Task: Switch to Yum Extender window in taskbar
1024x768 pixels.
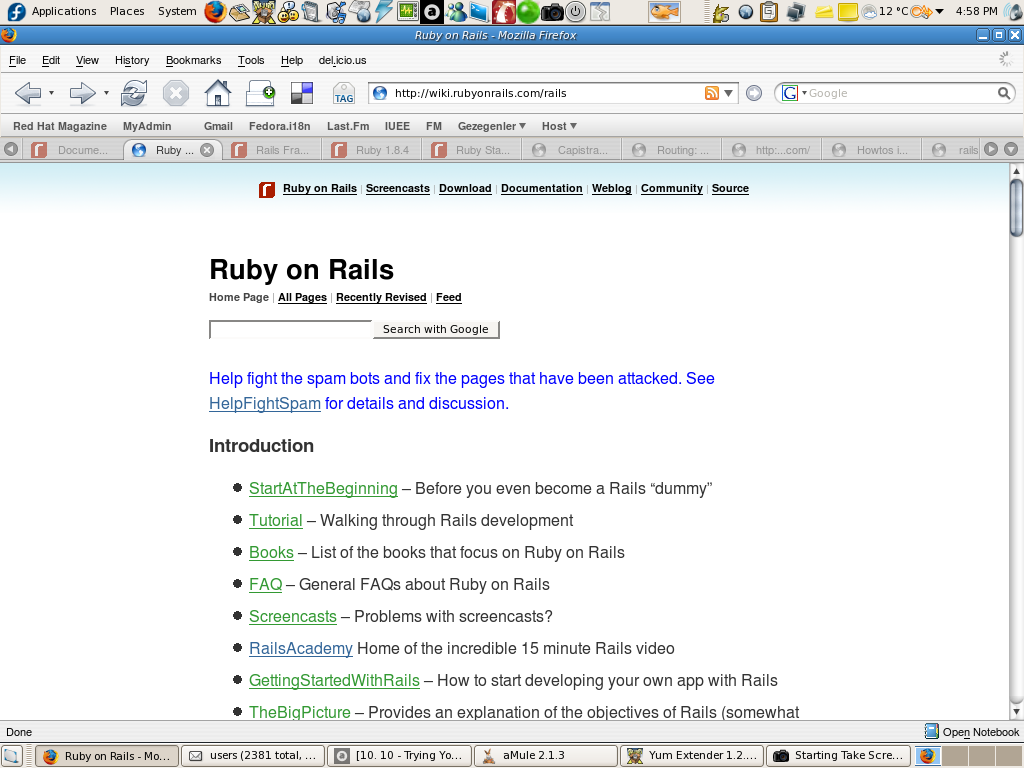Action: 692,756
